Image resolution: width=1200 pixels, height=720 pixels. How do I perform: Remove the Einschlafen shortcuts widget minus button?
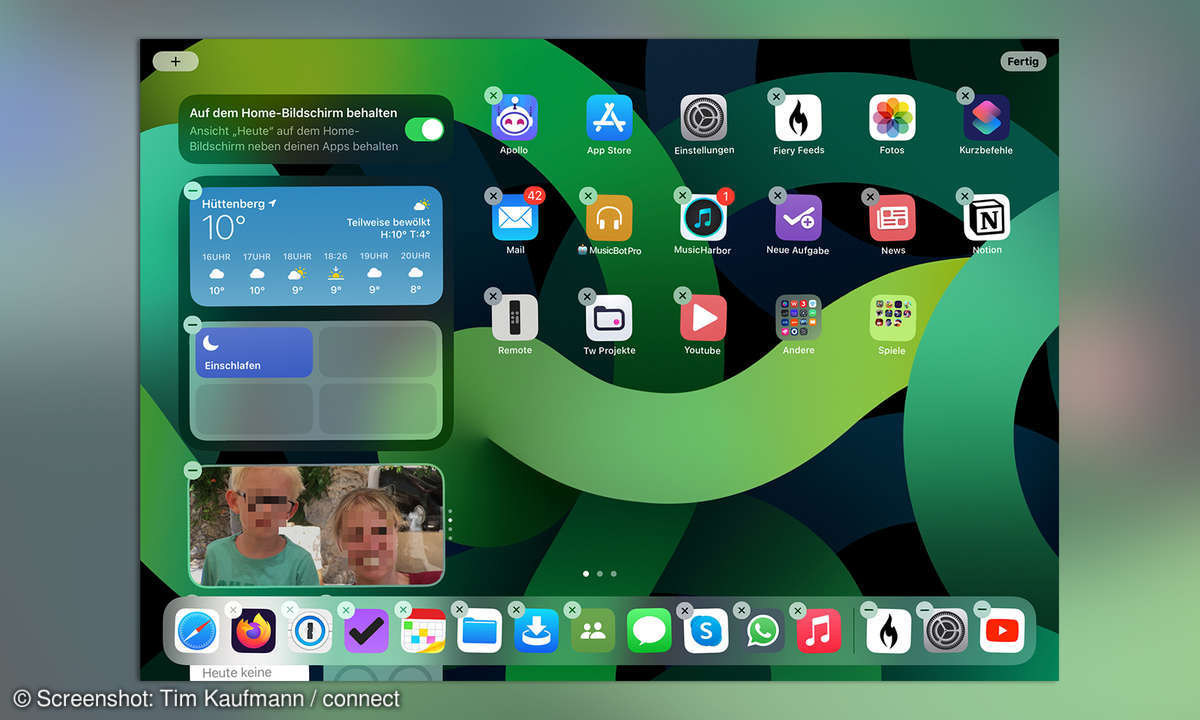pyautogui.click(x=193, y=325)
